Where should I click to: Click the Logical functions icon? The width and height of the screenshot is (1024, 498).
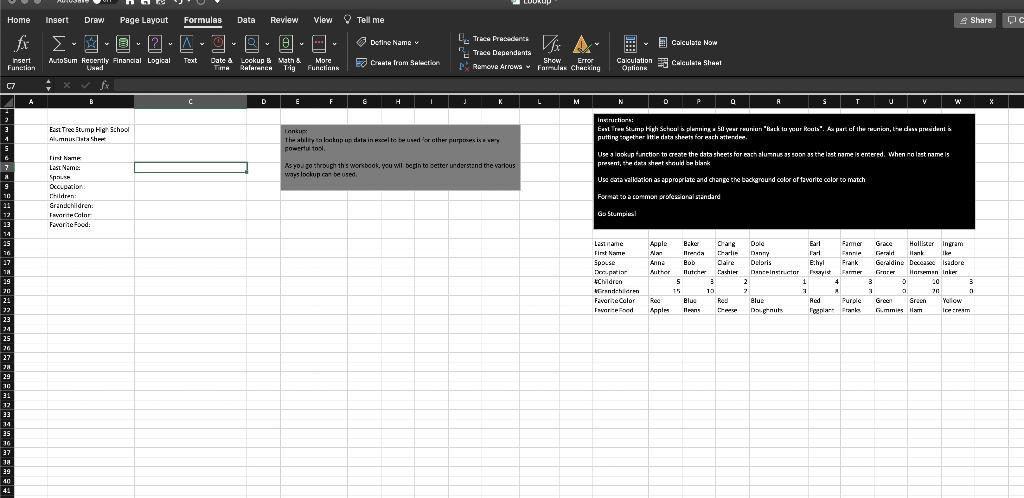155,44
